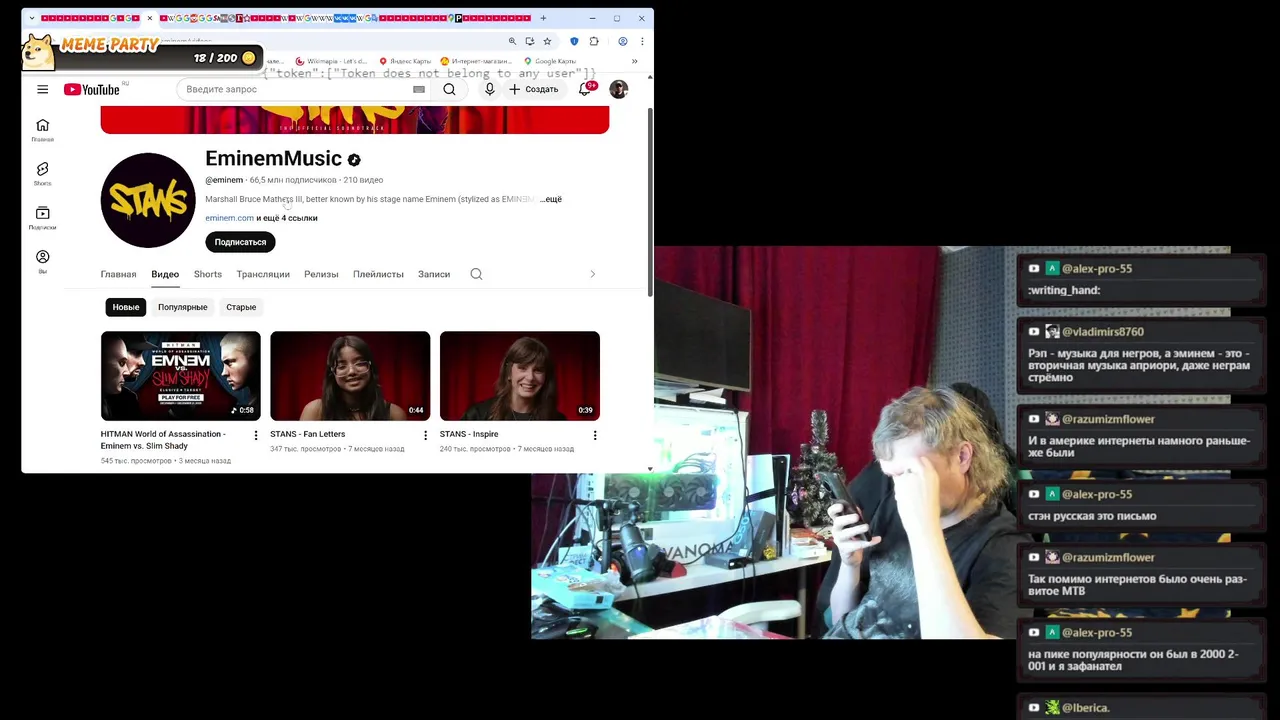1280x720 pixels.
Task: Open the STANS - Fan Letters thumbnail
Action: (350, 375)
